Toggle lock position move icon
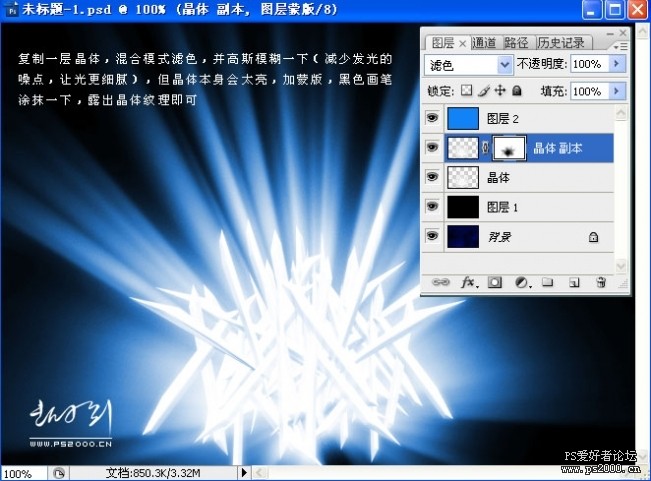This screenshot has width=651, height=481. [500, 90]
